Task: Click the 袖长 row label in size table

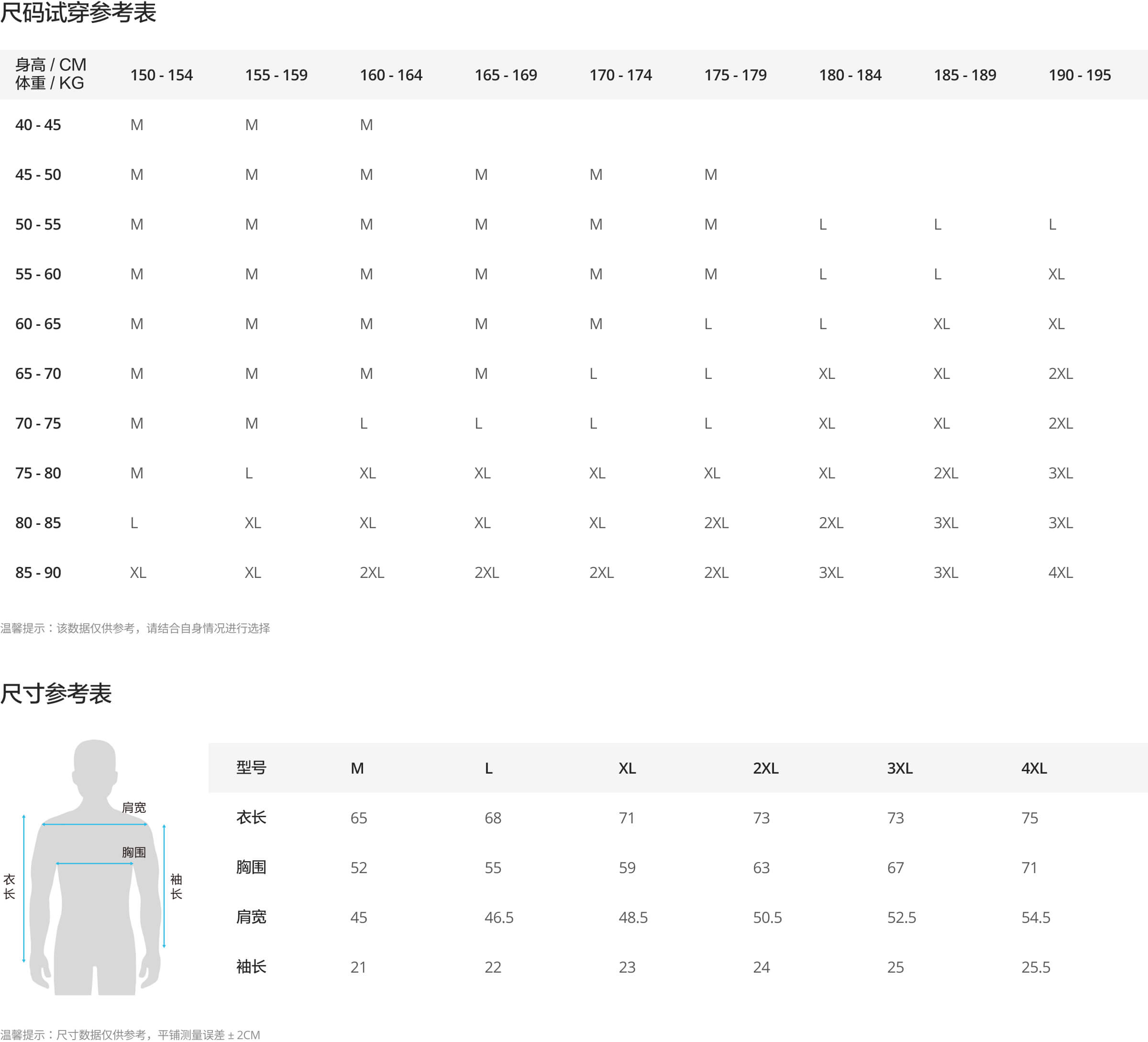Action: [251, 967]
